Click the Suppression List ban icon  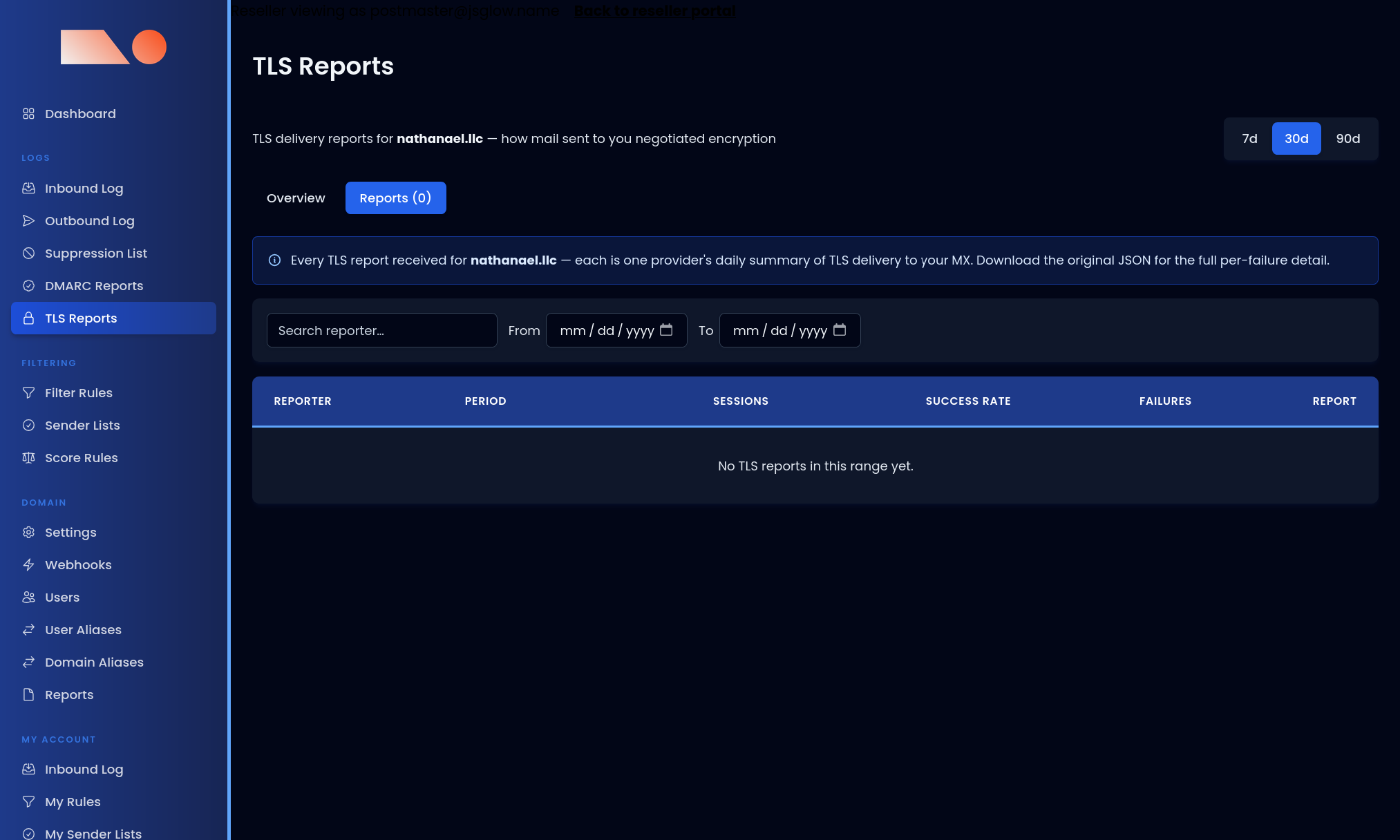[28, 253]
